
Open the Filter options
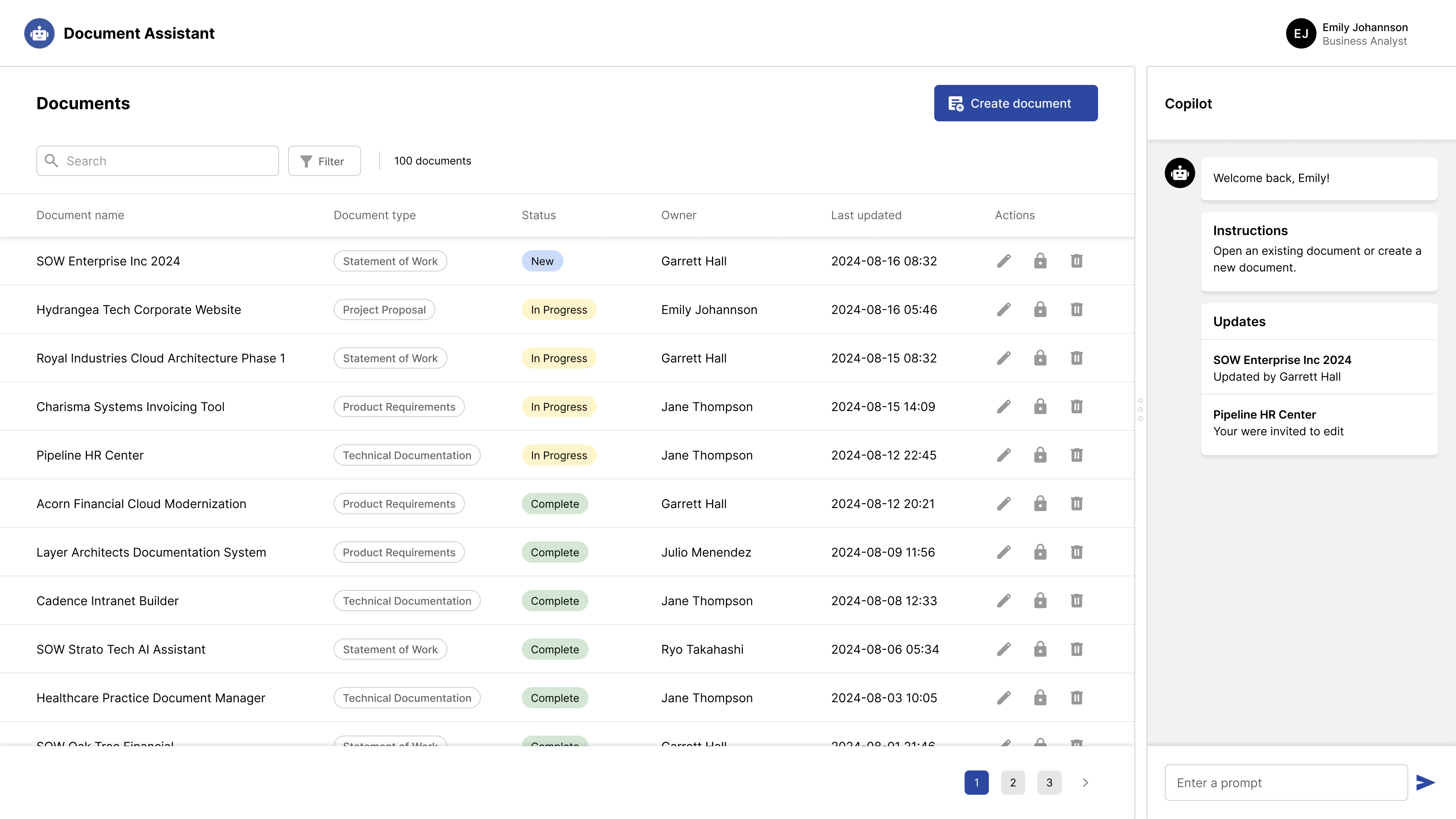[x=325, y=161]
